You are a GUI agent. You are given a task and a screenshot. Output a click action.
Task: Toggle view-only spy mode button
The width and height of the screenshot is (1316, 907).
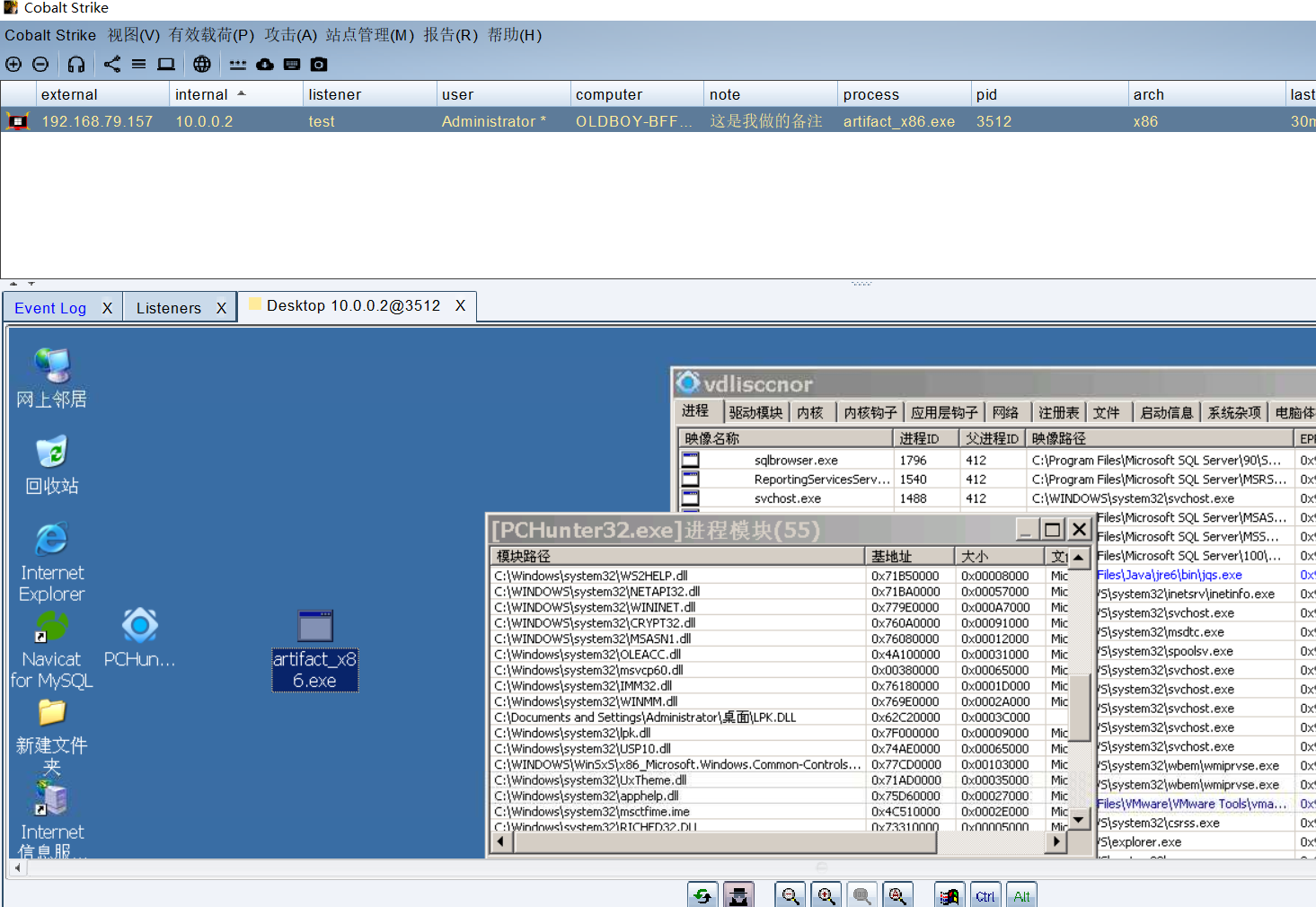738,894
